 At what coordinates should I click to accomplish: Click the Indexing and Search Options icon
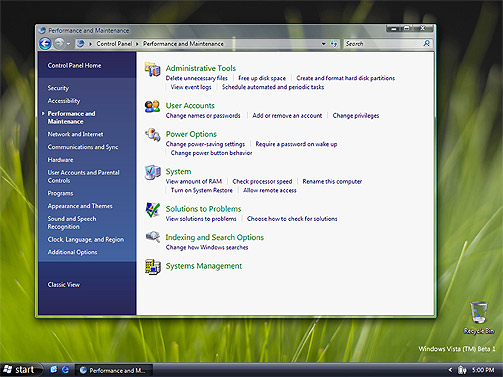(x=153, y=237)
